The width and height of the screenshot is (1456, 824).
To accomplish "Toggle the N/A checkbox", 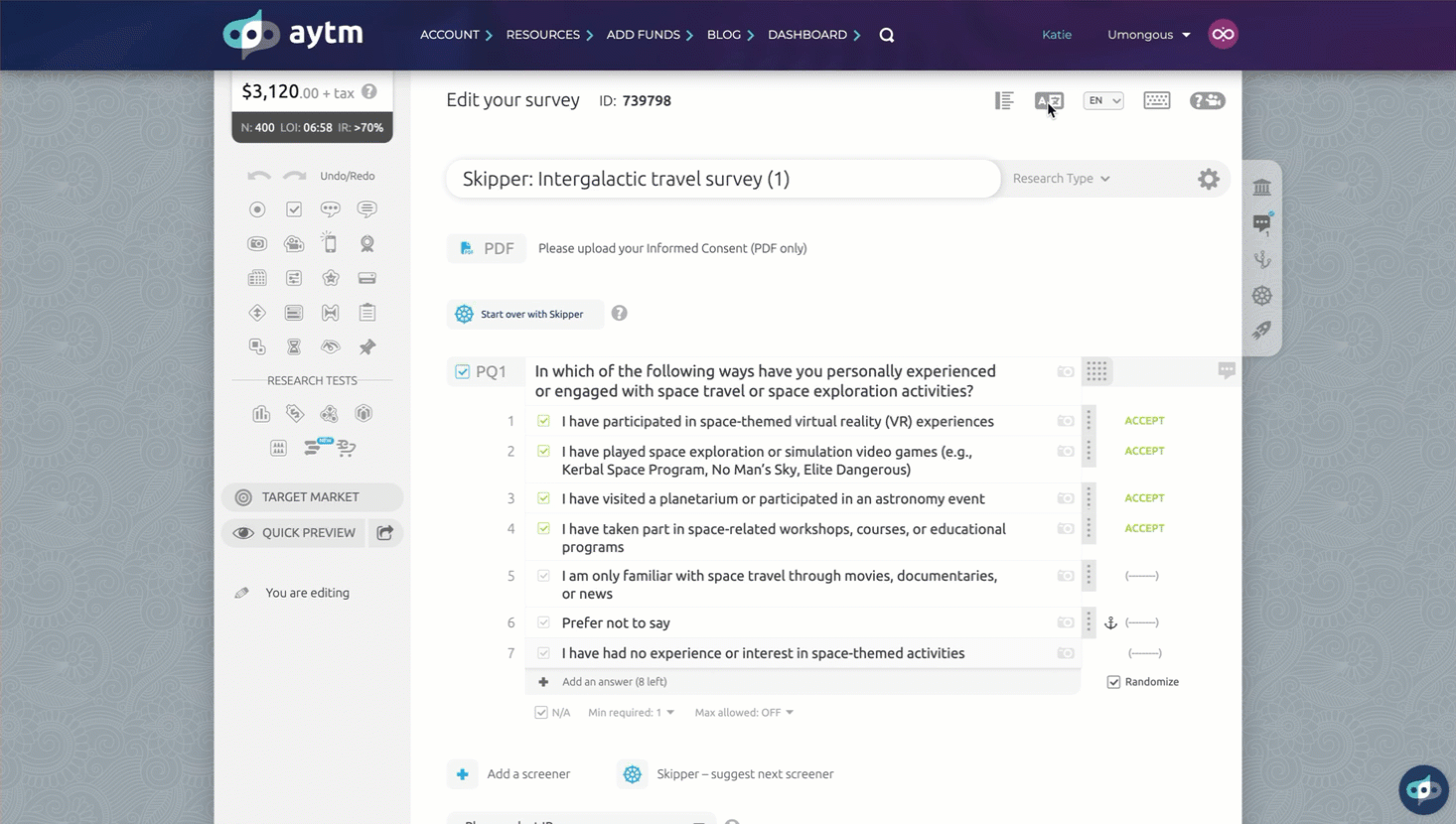I will [x=541, y=713].
